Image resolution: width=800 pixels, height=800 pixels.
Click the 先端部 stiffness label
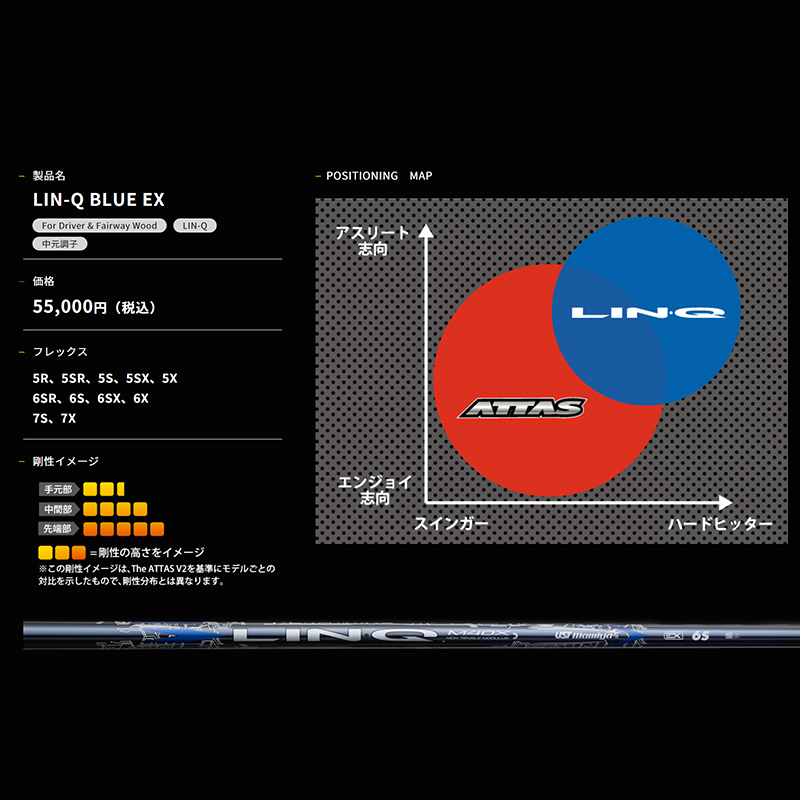coord(59,529)
